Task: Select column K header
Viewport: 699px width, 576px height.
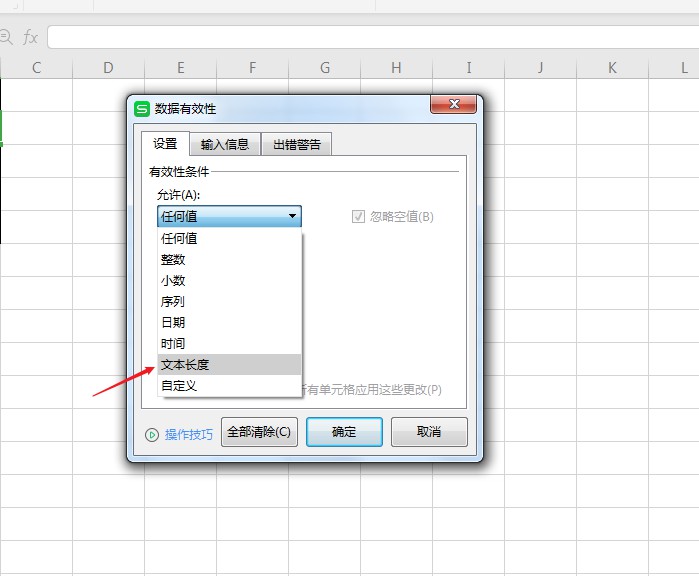Action: [613, 68]
